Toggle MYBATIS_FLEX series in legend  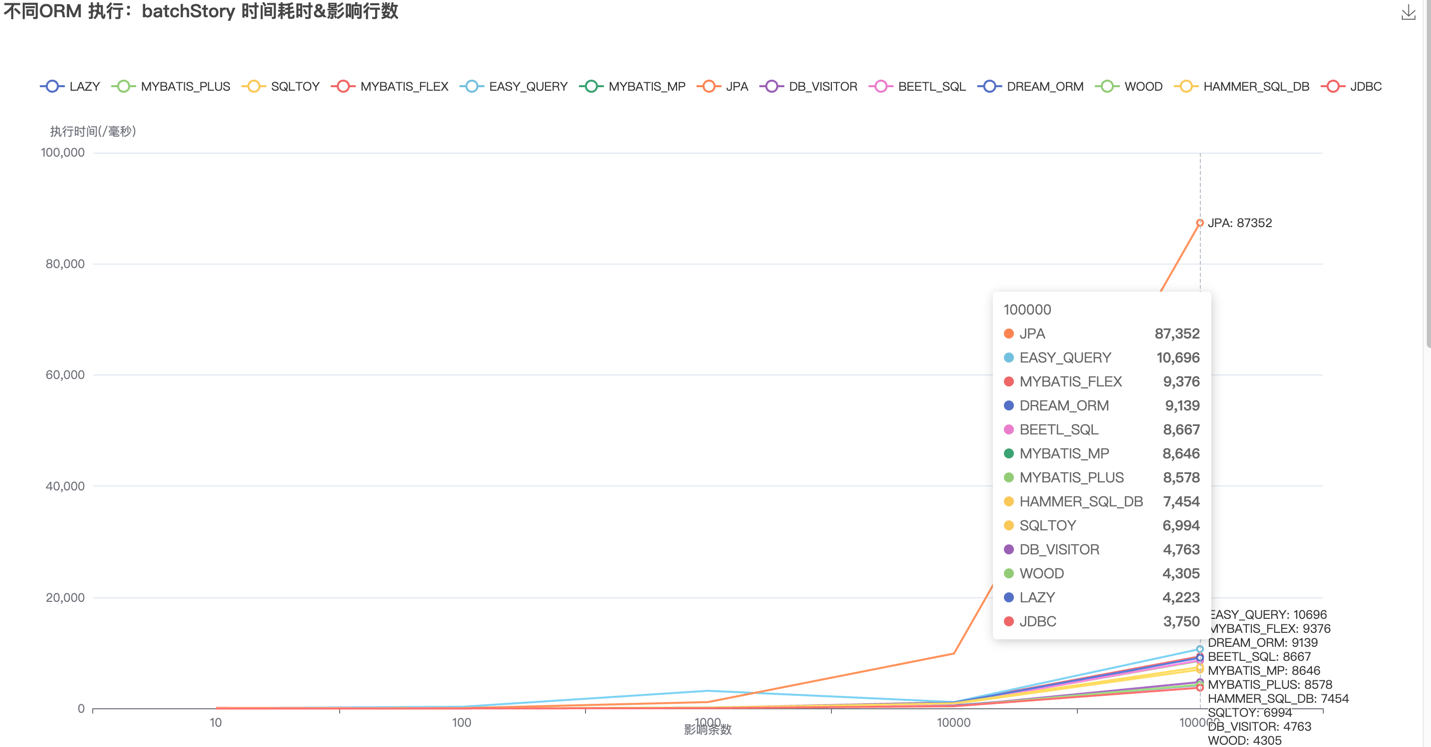390,87
